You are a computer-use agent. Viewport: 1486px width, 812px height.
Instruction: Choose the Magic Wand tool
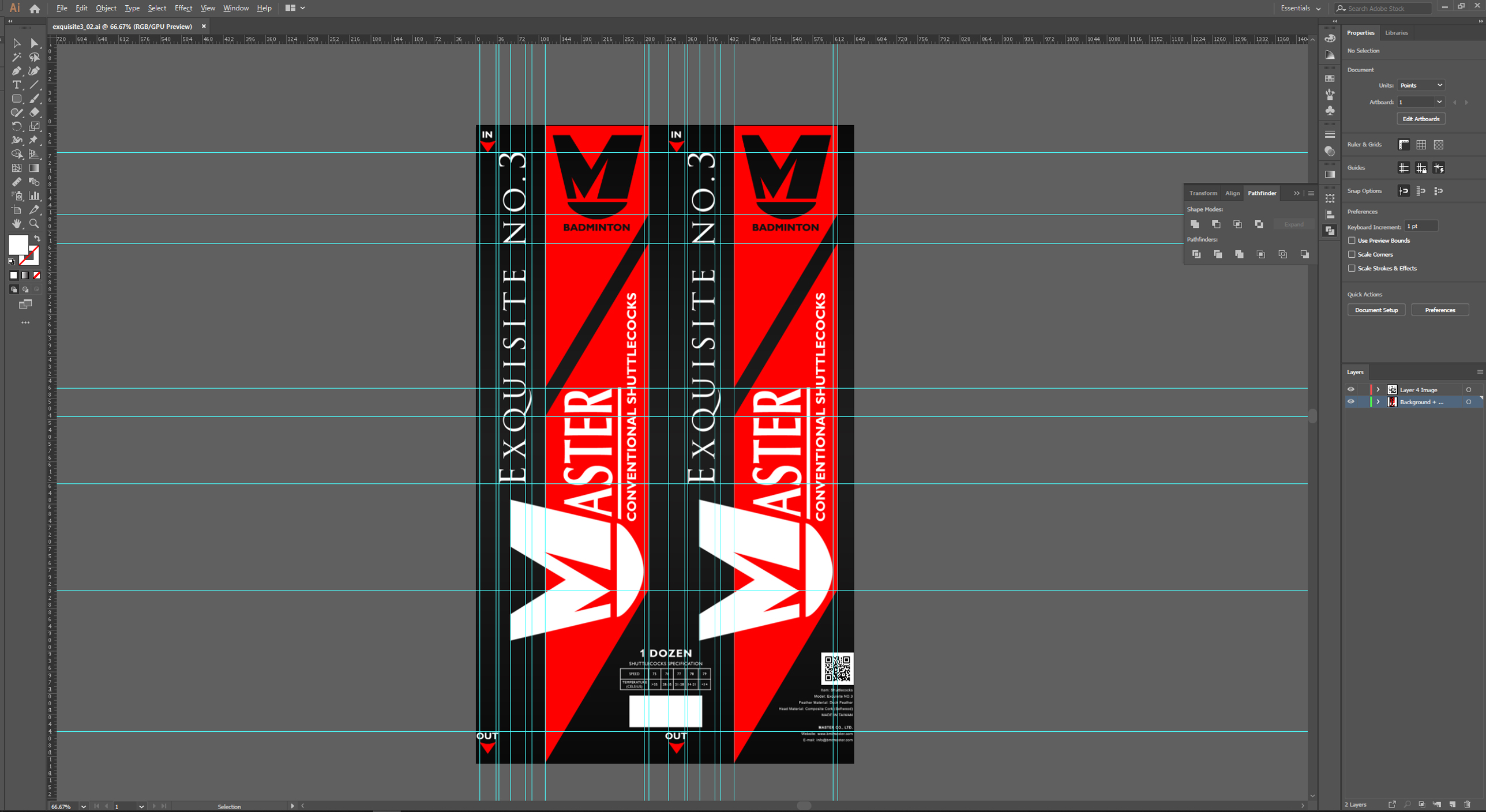(17, 57)
